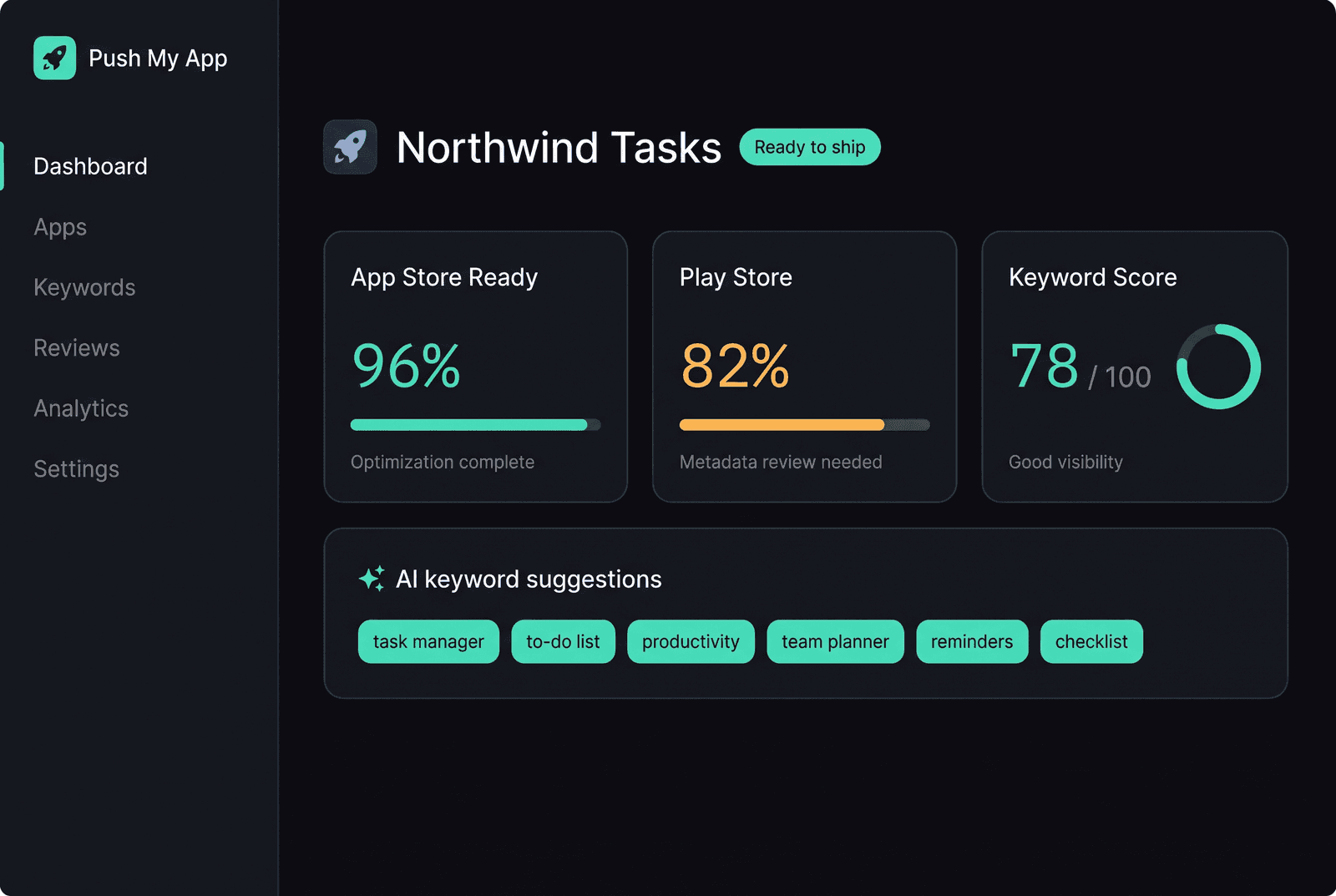The height and width of the screenshot is (896, 1336).
Task: Click the Push My App rocket logo
Action: coord(54,58)
